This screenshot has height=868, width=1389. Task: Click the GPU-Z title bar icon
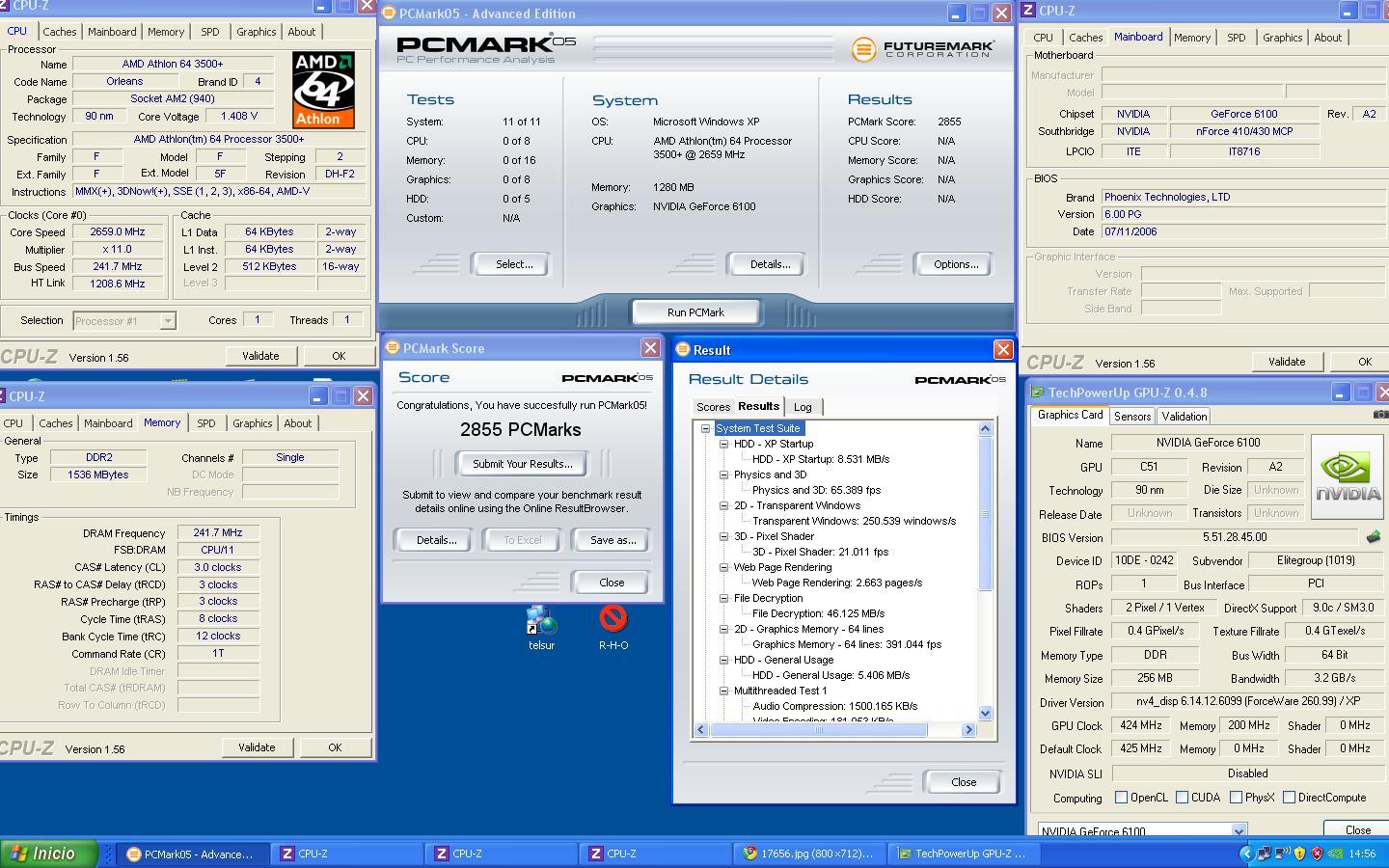coord(1037,393)
